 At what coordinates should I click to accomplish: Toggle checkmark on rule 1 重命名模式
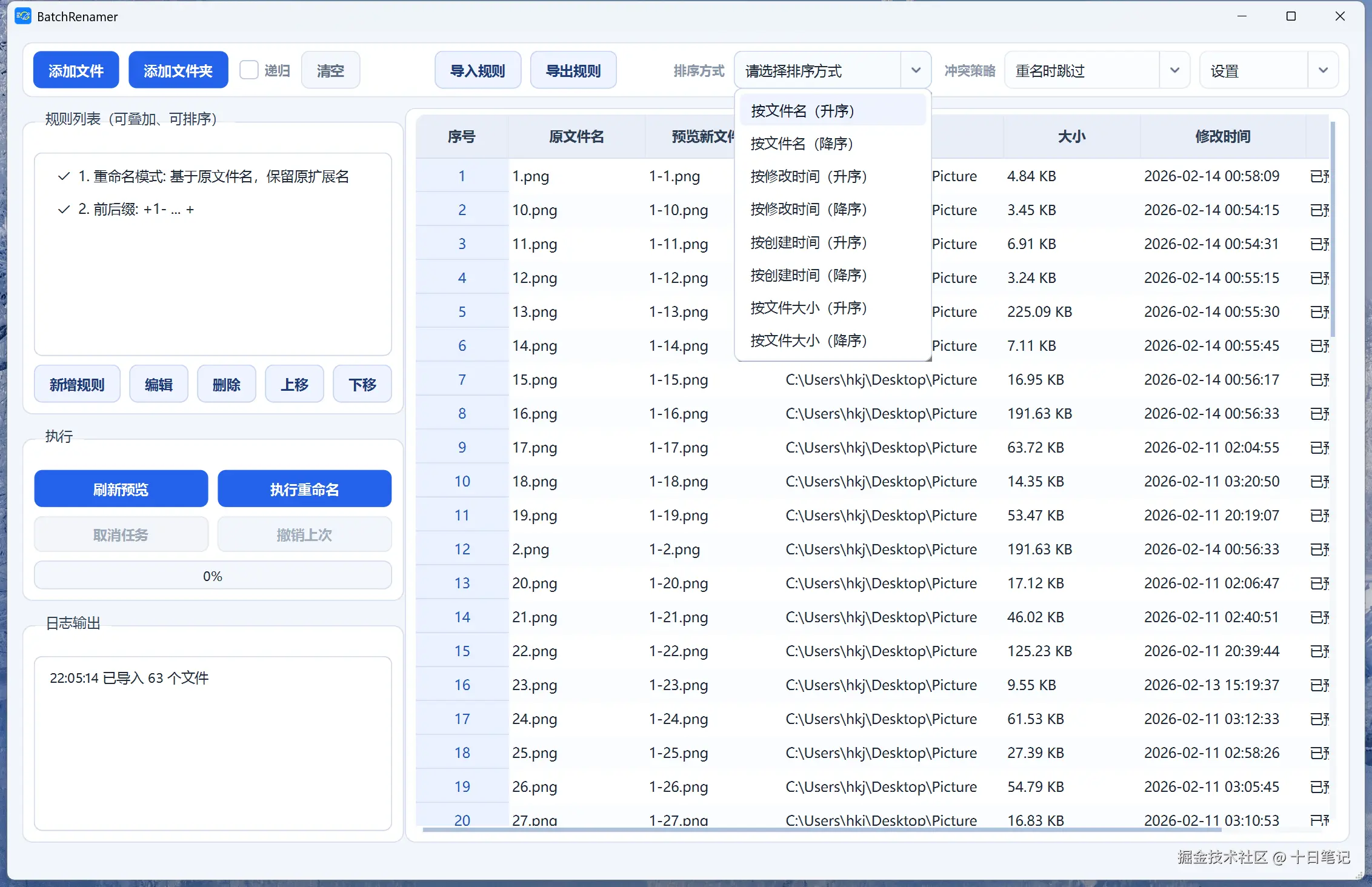(x=64, y=176)
